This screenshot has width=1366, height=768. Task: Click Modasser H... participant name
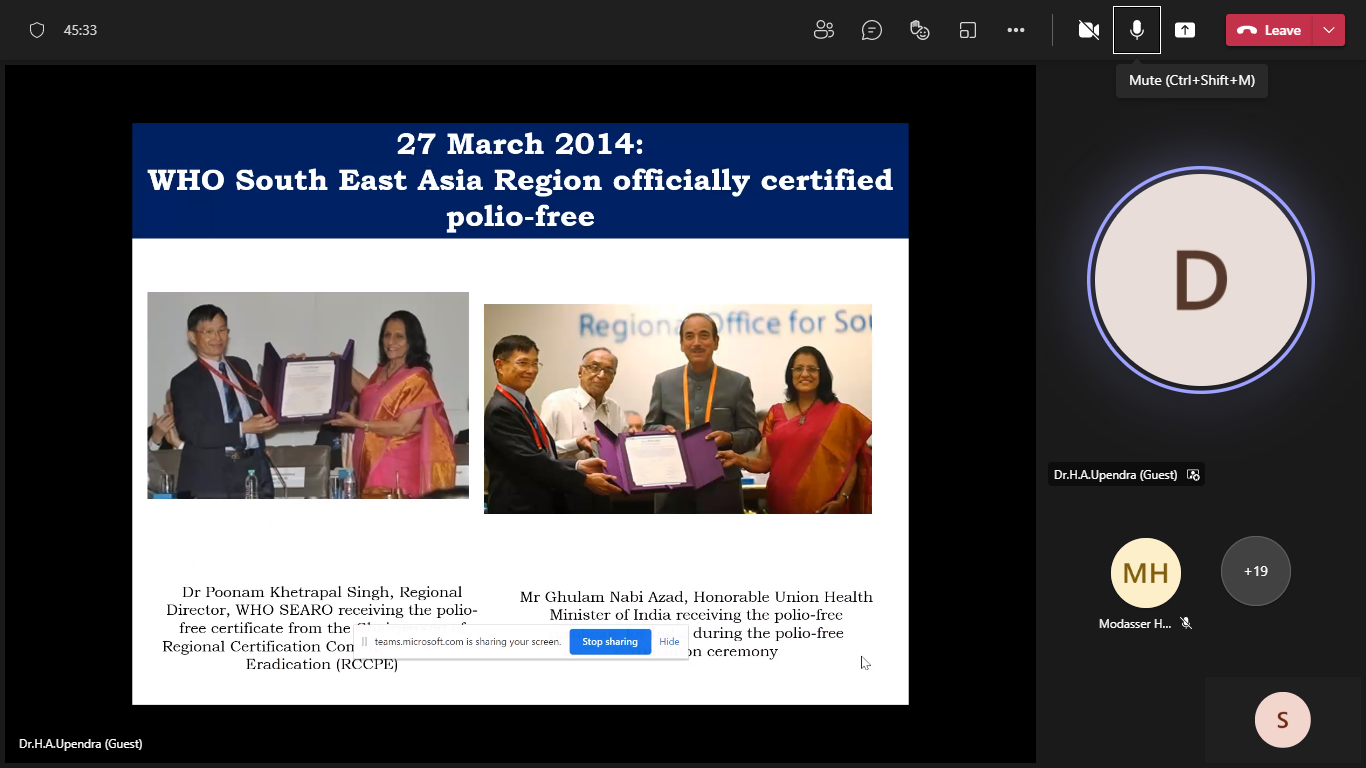[1134, 624]
